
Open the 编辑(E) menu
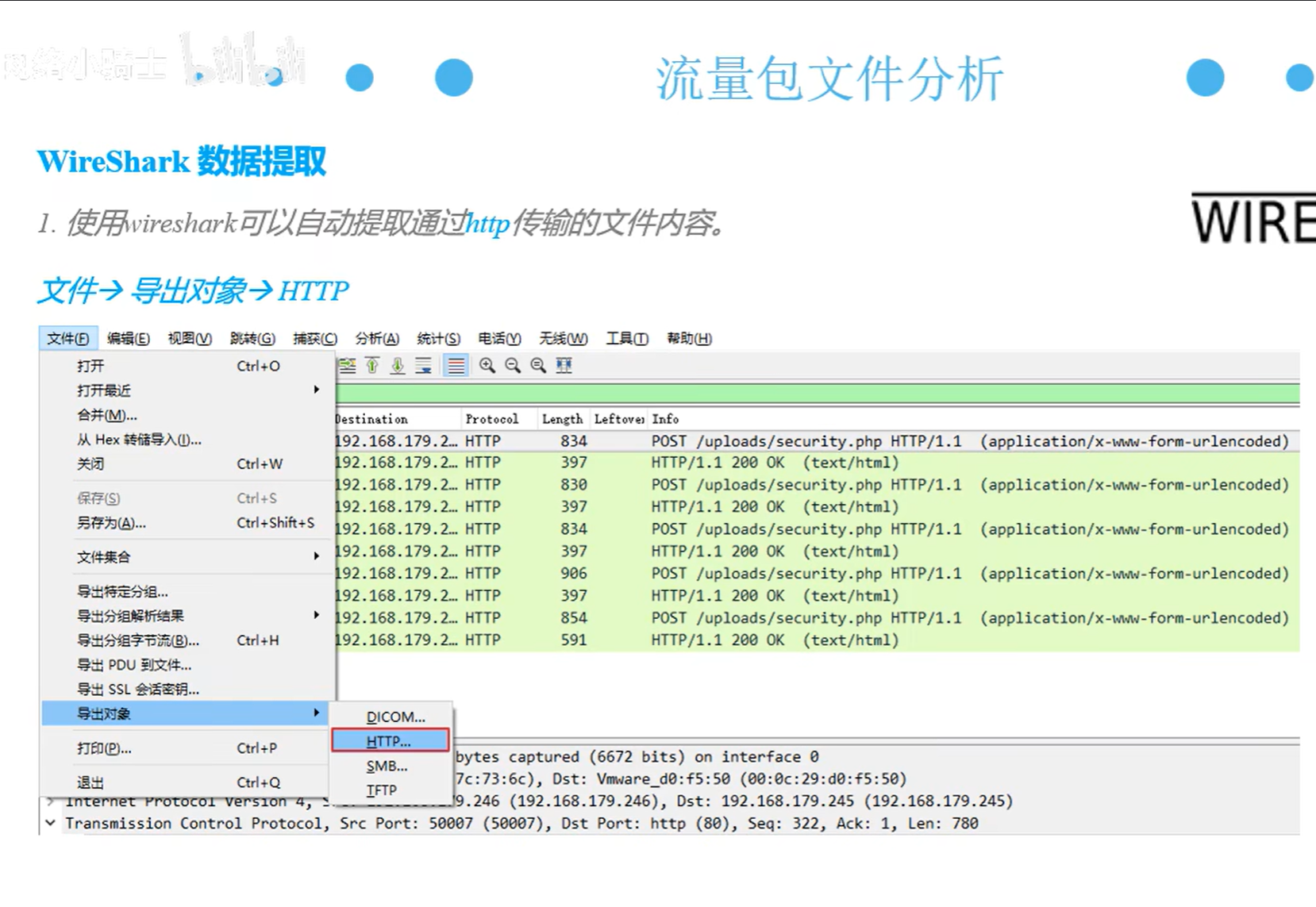point(129,339)
